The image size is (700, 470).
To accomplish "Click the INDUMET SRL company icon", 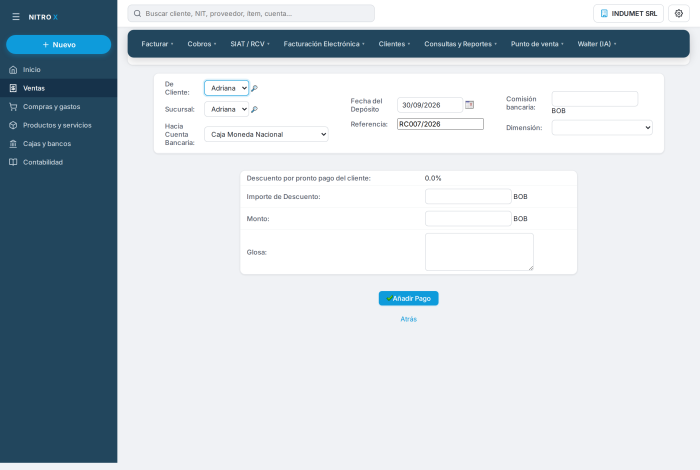I will (x=604, y=13).
